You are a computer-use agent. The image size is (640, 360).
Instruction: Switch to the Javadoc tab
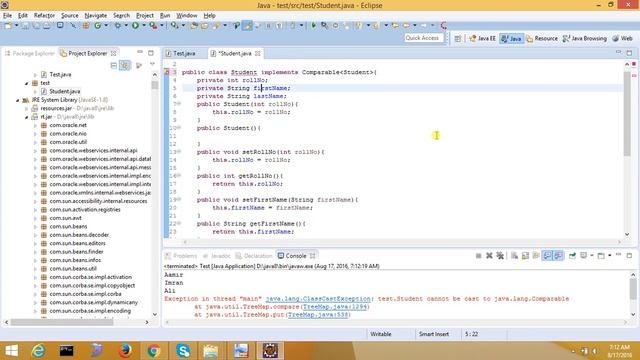(x=217, y=256)
